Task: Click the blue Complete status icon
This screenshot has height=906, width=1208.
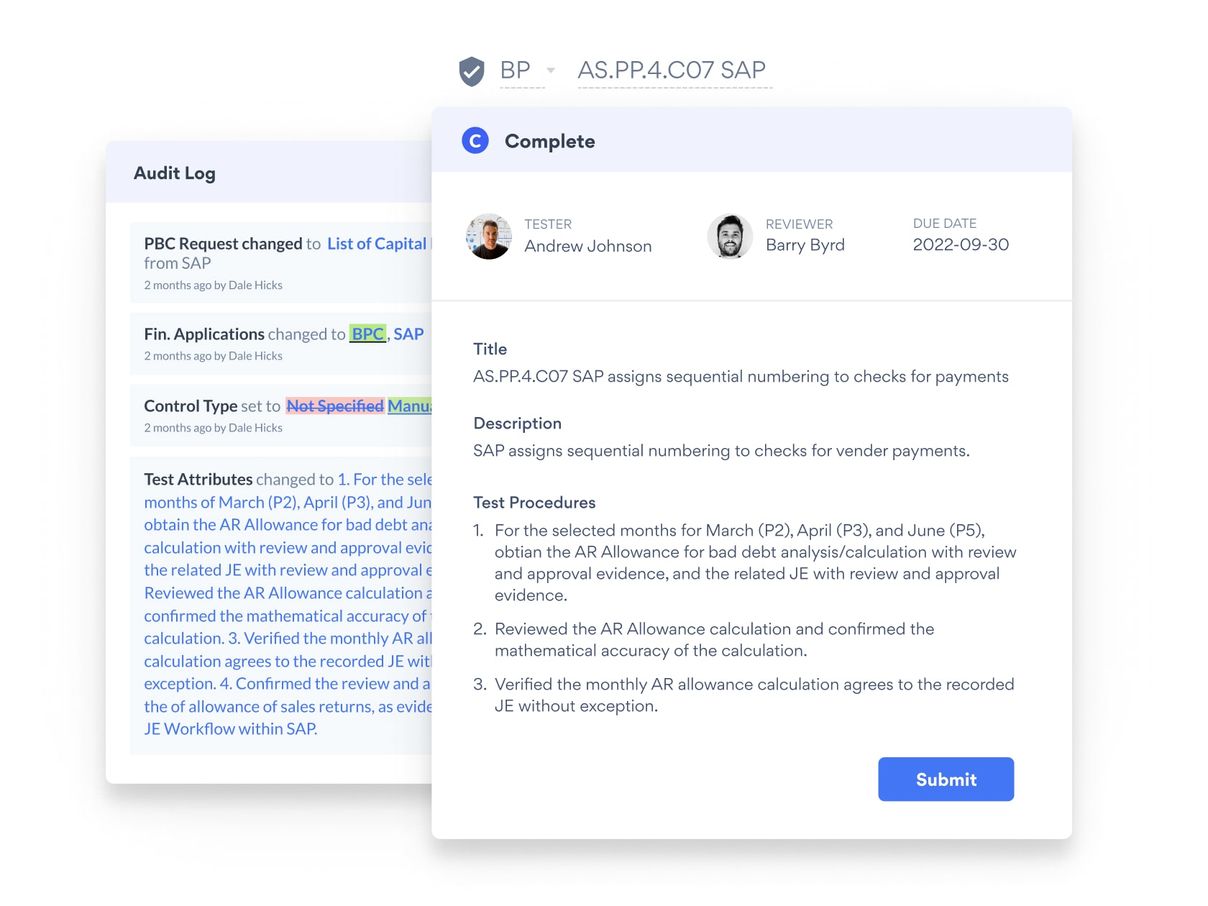Action: (x=475, y=141)
